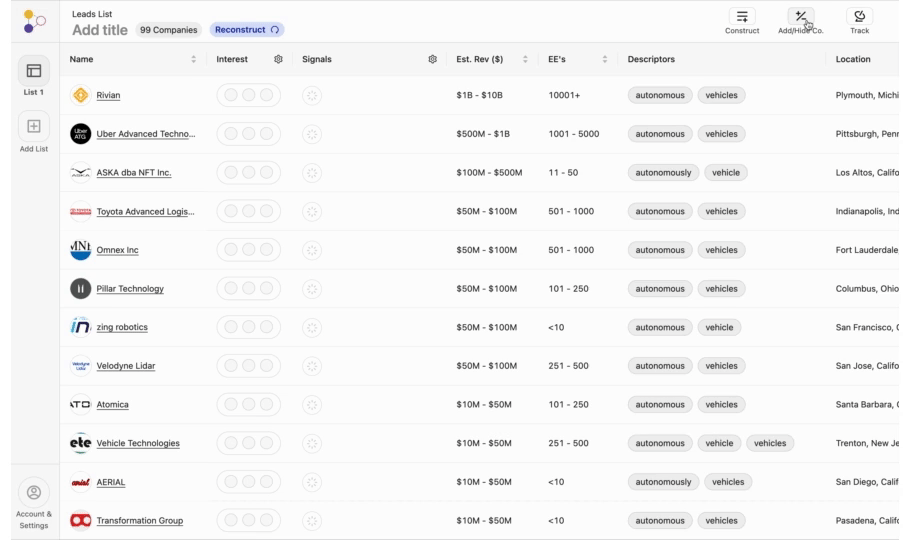Click AERIAL logo icon
This screenshot has height=540, width=910.
81,482
